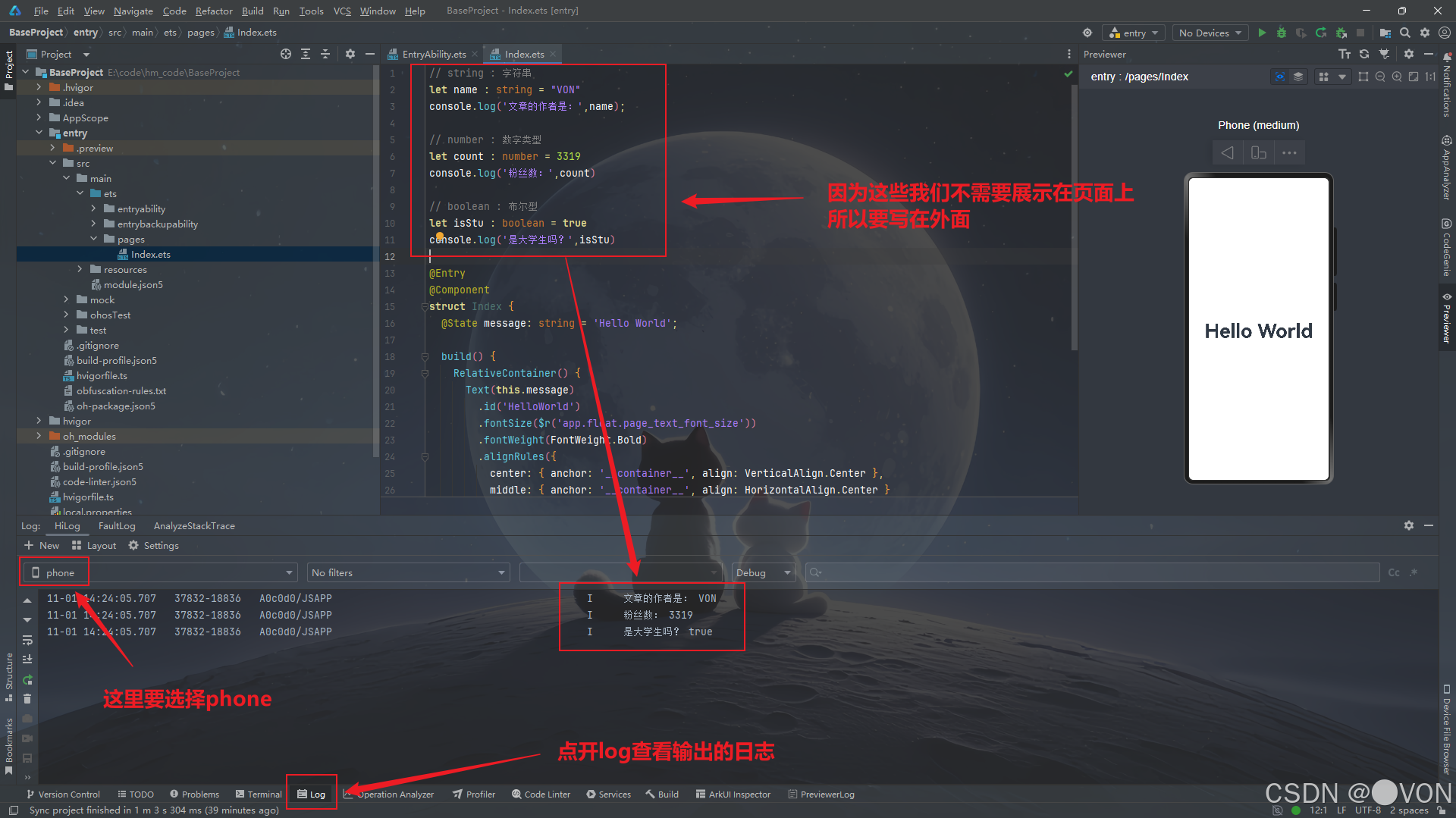Viewport: 1456px width, 818px height.
Task: Open more device options (three dots)
Action: (1289, 152)
